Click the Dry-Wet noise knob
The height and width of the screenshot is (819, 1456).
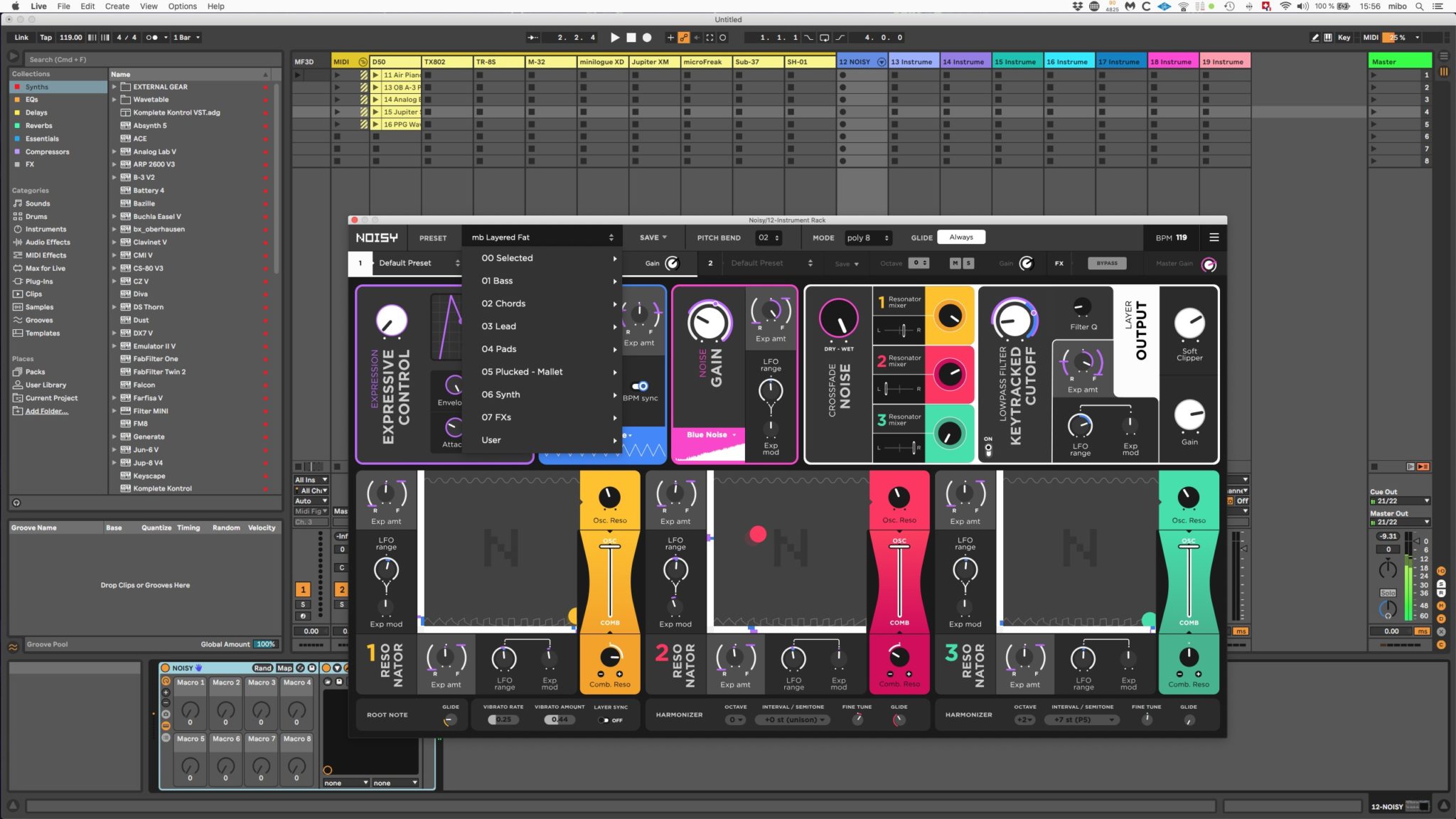(x=839, y=319)
